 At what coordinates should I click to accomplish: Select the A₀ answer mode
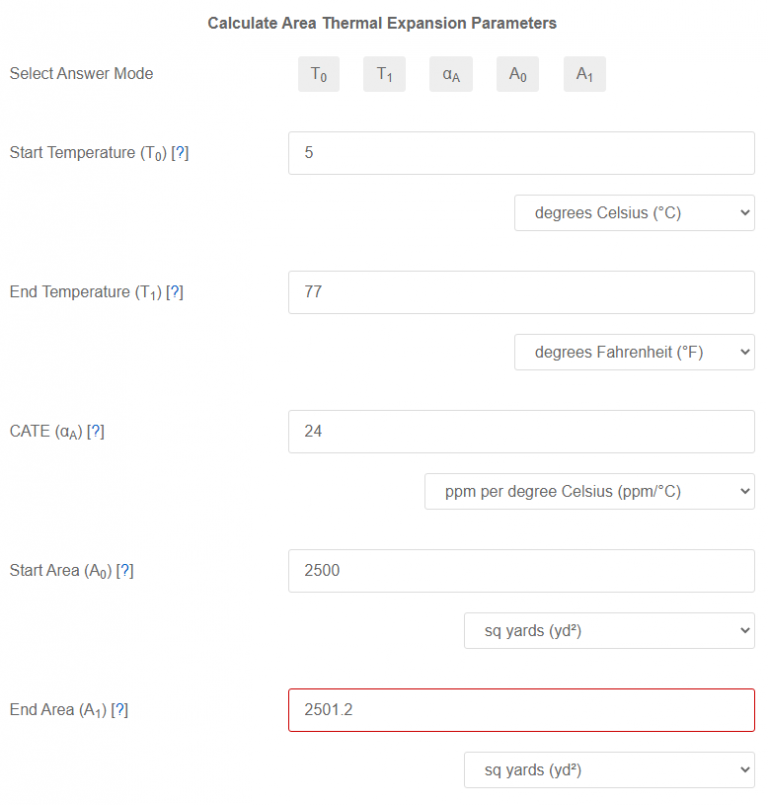(517, 73)
